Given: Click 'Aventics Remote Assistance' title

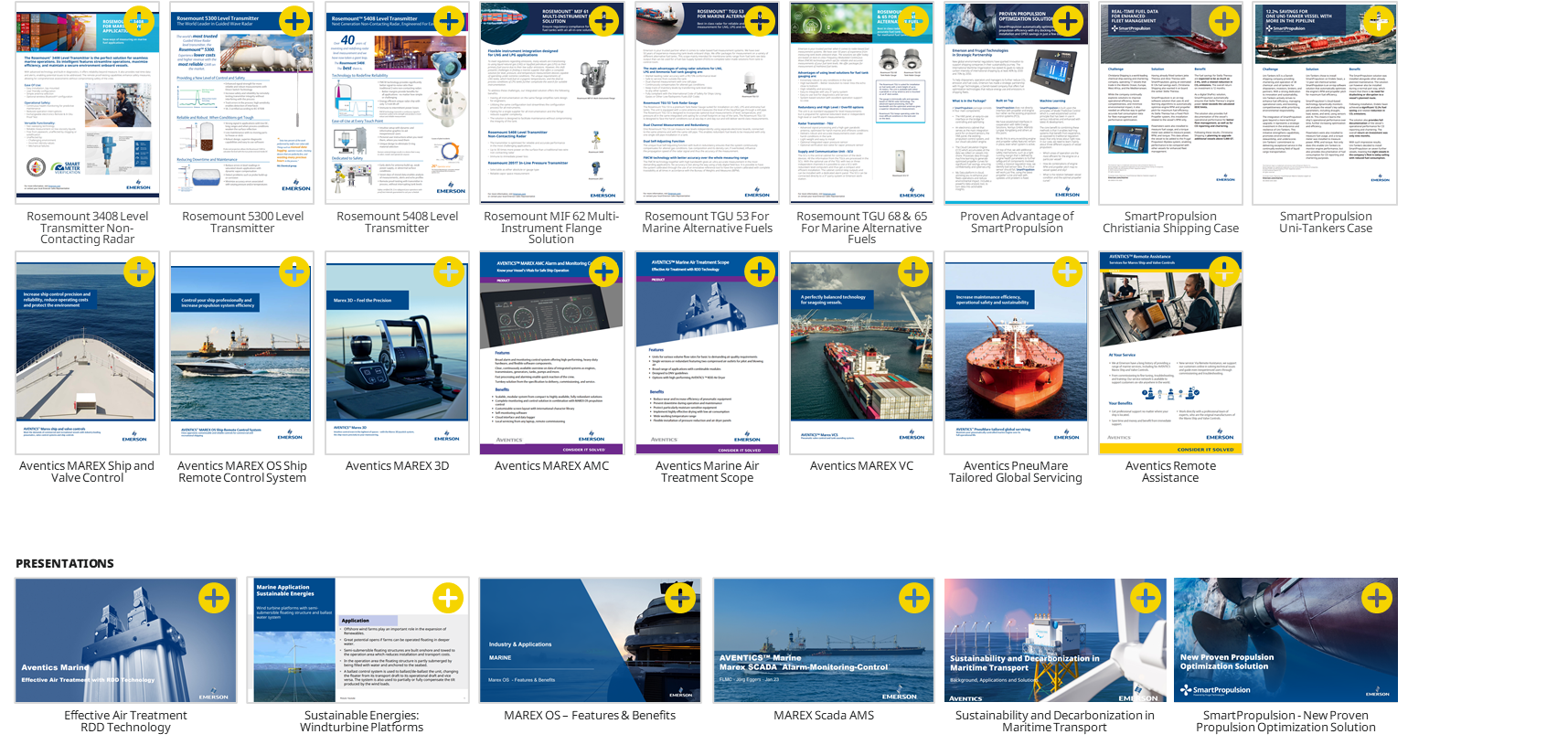Looking at the screenshot, I should (1170, 472).
